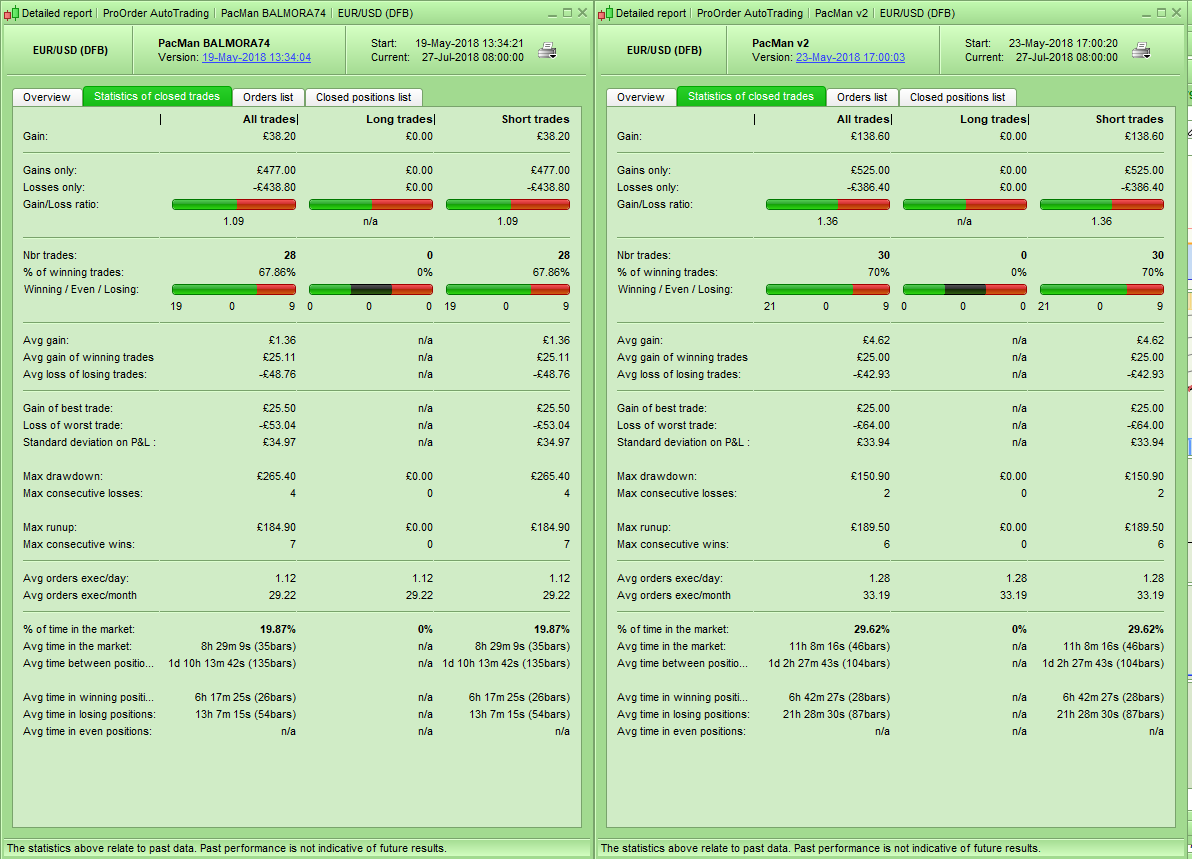Image resolution: width=1192 pixels, height=859 pixels.
Task: Click All trades Gain/Loss ratio bar in BALMORA74
Action: pos(234,204)
